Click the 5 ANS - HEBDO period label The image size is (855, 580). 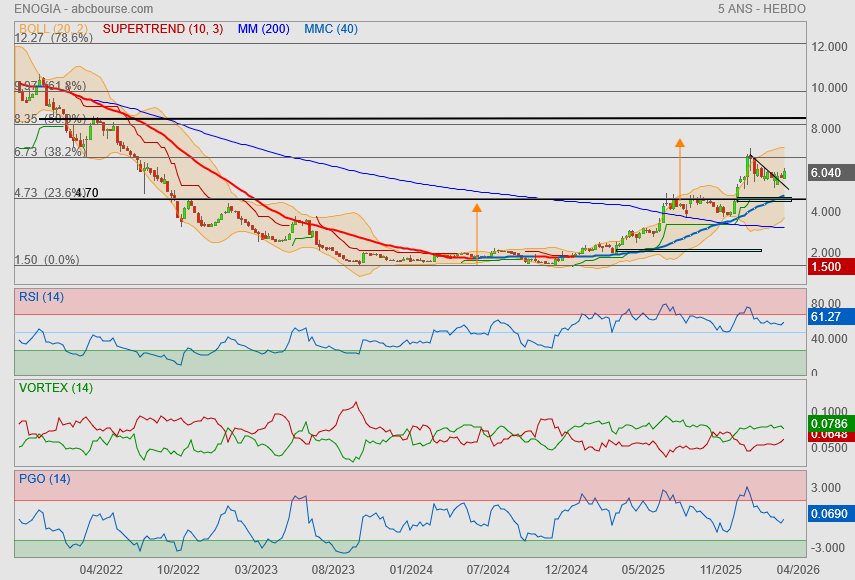(x=761, y=9)
